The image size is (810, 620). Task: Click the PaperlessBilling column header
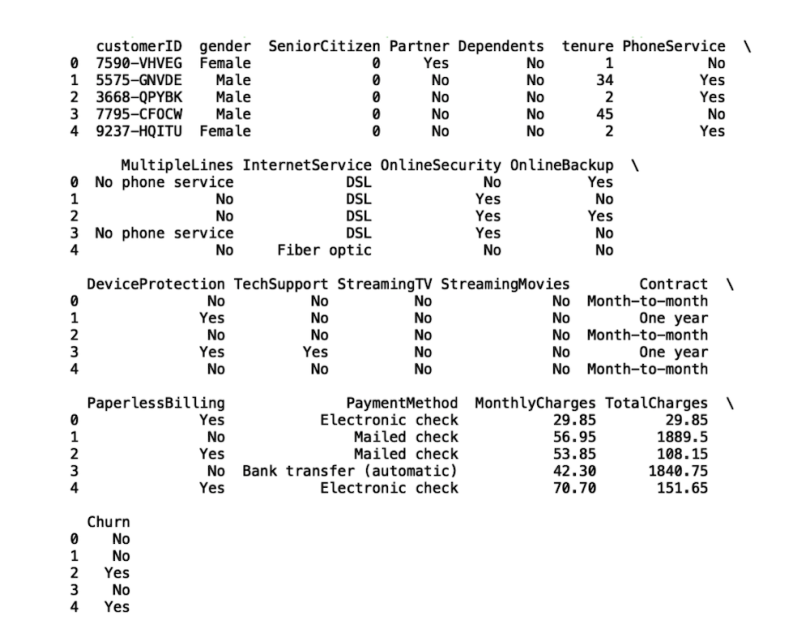click(155, 403)
